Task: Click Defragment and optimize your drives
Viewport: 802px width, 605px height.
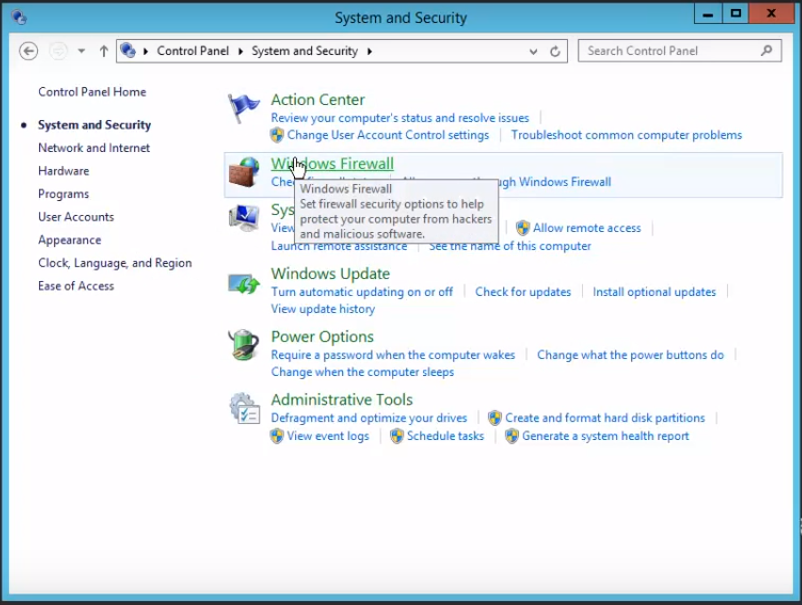Action: click(369, 418)
